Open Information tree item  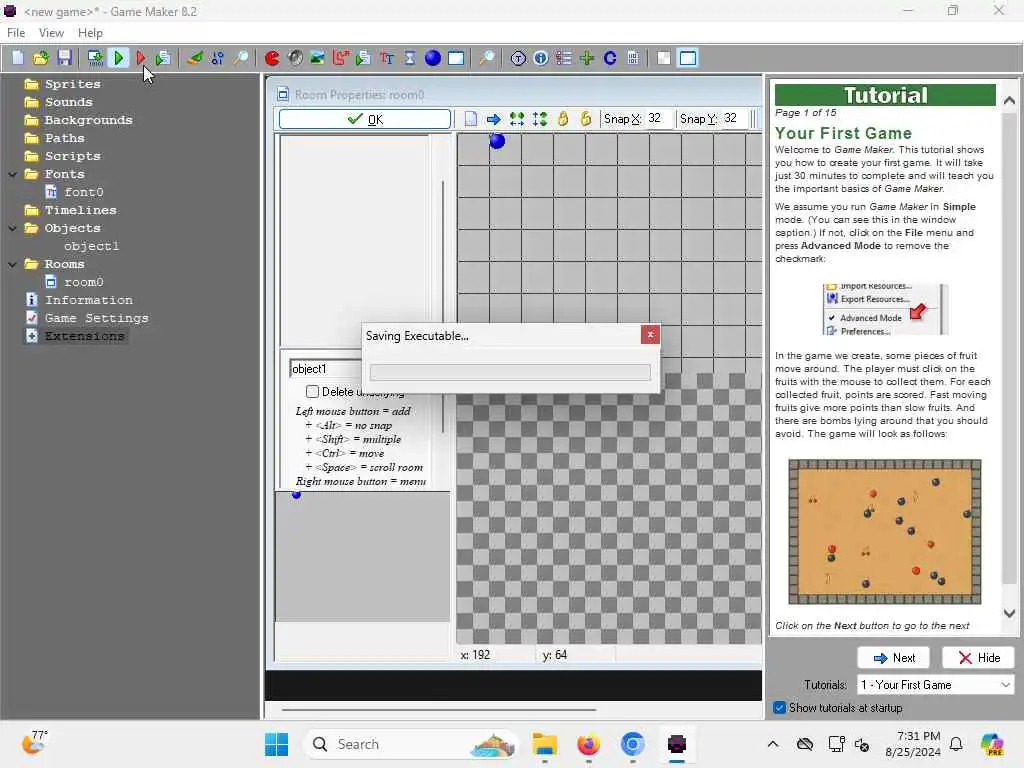[88, 300]
